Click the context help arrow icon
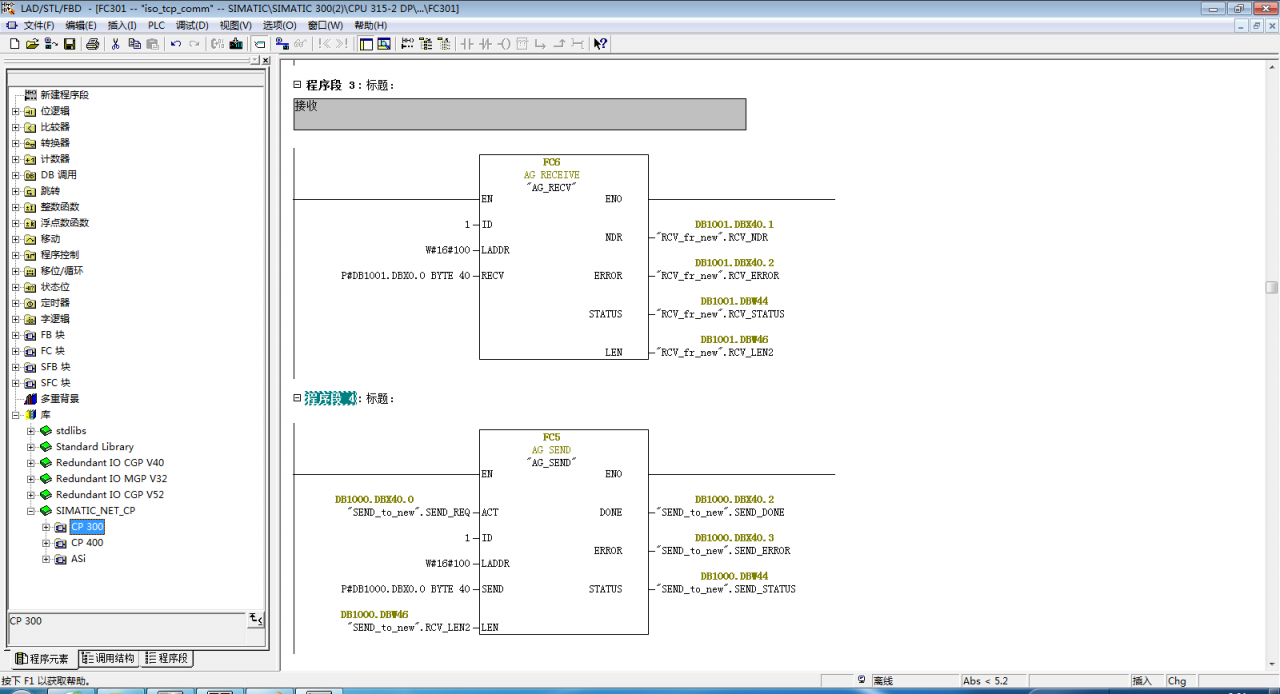The image size is (1280, 694). pyautogui.click(x=600, y=44)
